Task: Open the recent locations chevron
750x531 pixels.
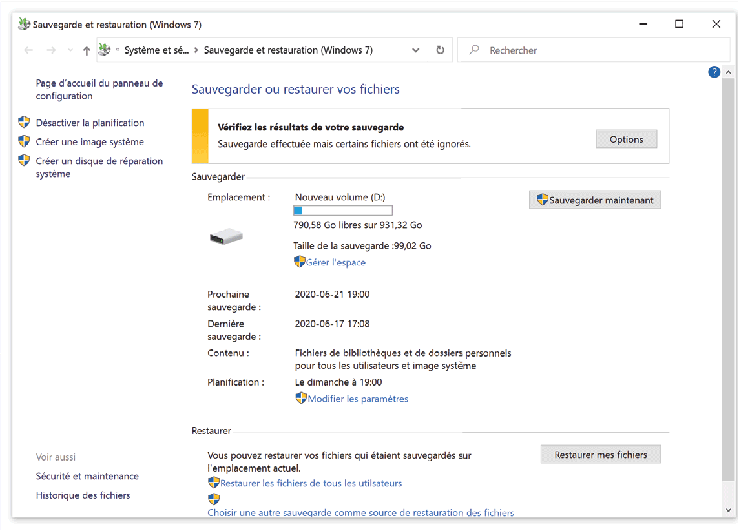Action: click(70, 50)
